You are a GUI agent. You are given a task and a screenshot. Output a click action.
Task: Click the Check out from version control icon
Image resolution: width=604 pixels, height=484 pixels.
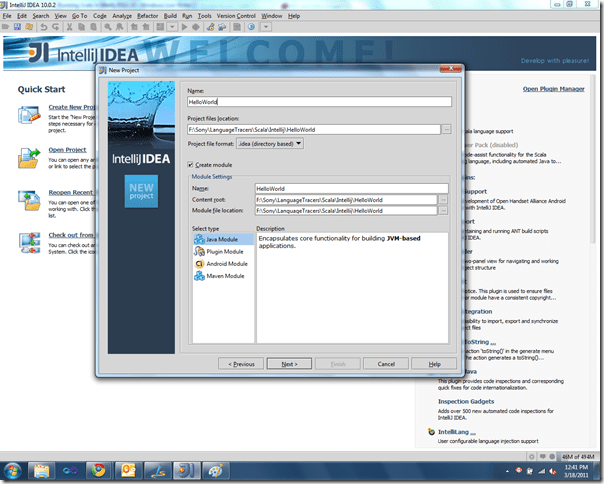click(x=29, y=241)
